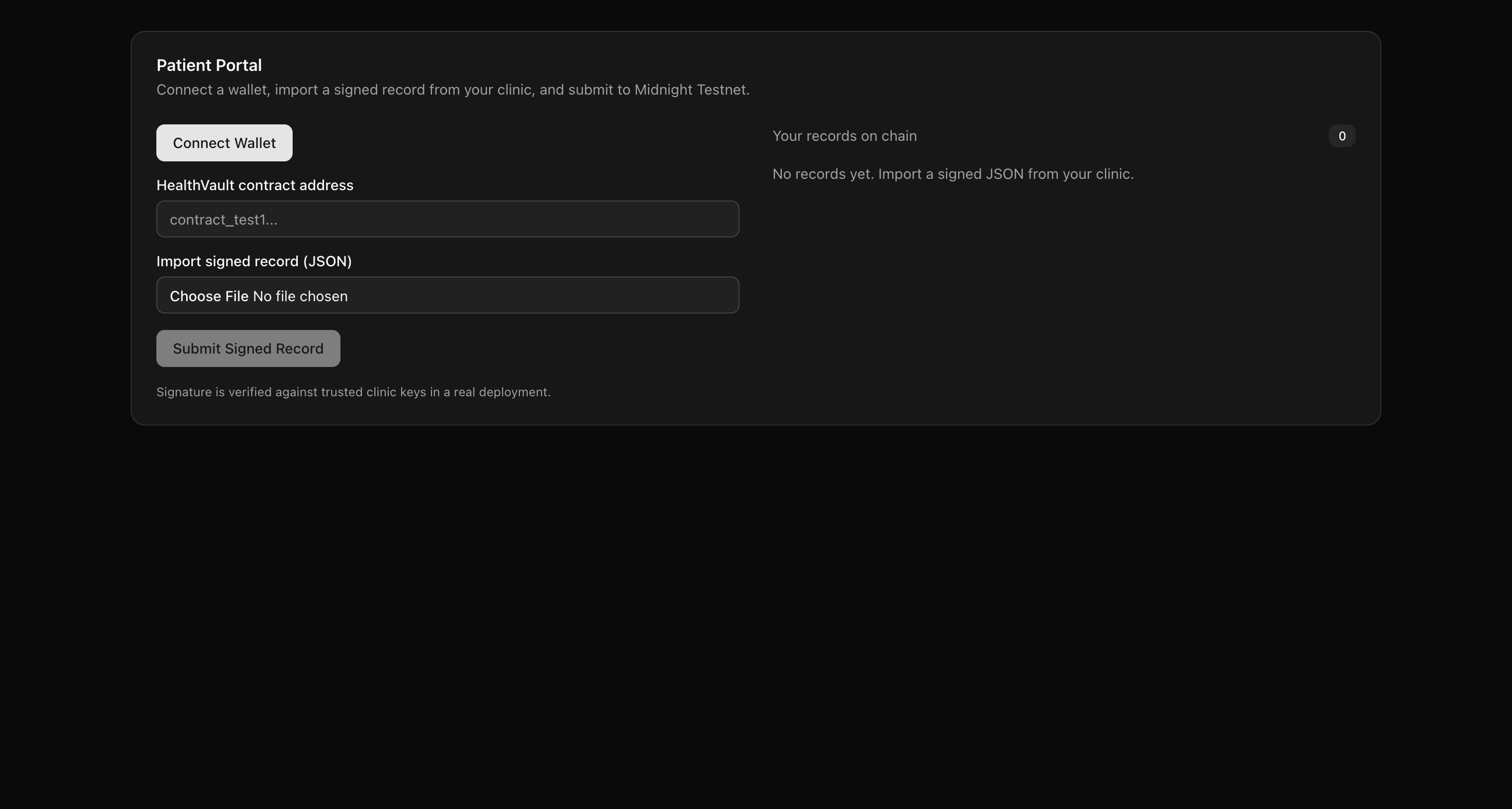Click the No file chosen text
1512x809 pixels.
tap(300, 296)
